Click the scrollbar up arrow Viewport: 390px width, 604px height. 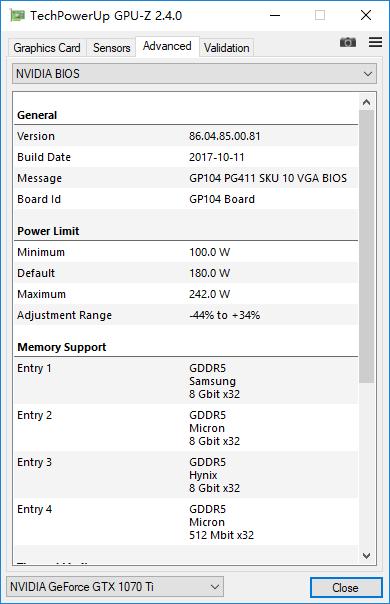tap(366, 102)
